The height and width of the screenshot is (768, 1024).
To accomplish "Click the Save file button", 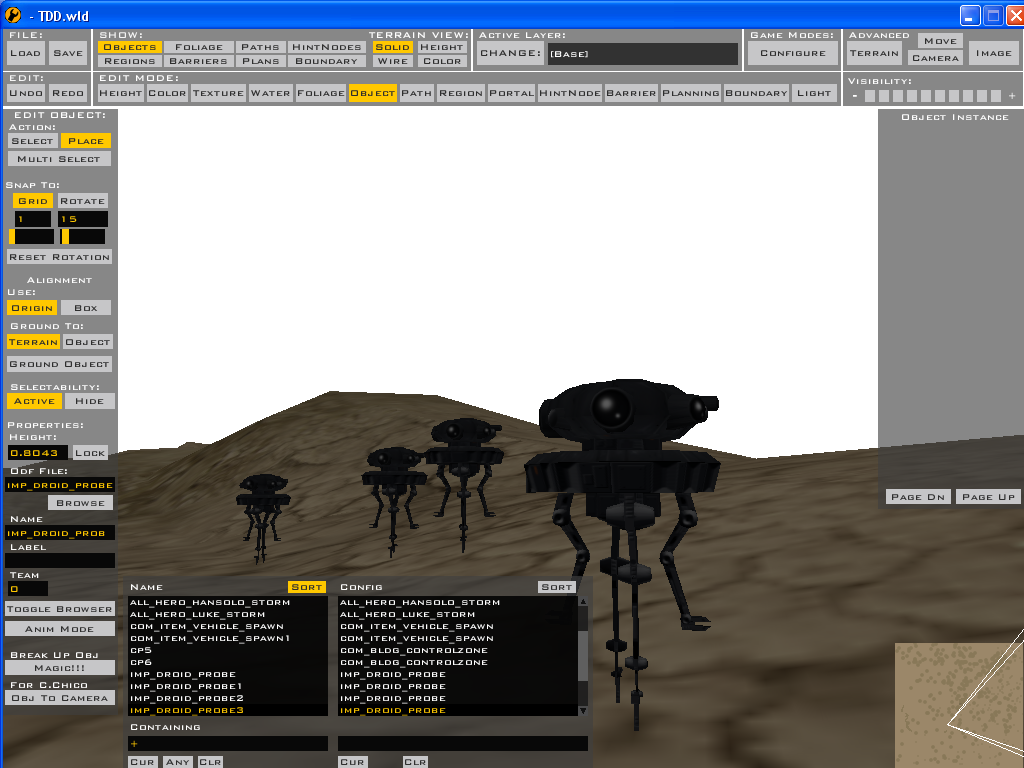I will 68,54.
